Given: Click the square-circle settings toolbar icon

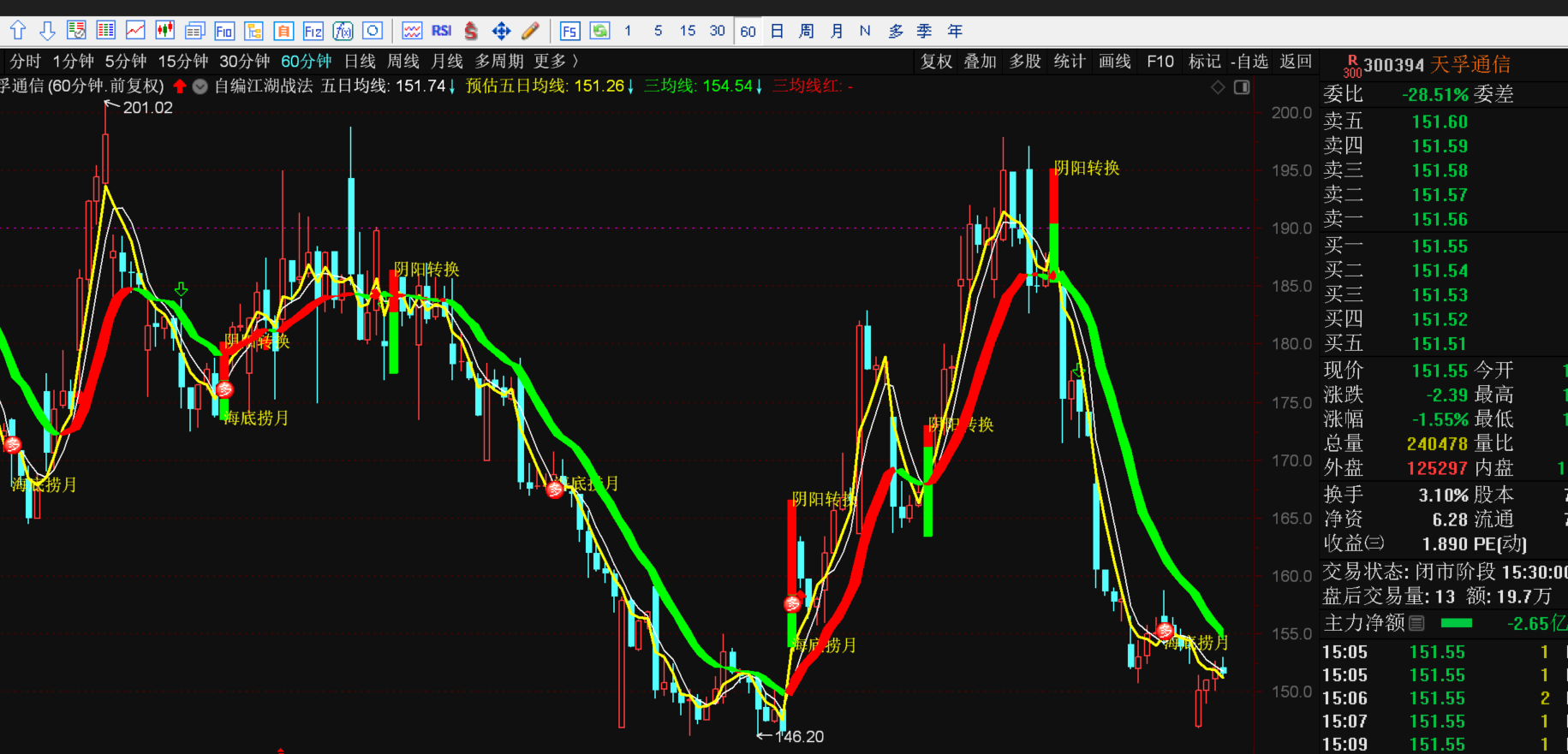Looking at the screenshot, I should click(373, 31).
